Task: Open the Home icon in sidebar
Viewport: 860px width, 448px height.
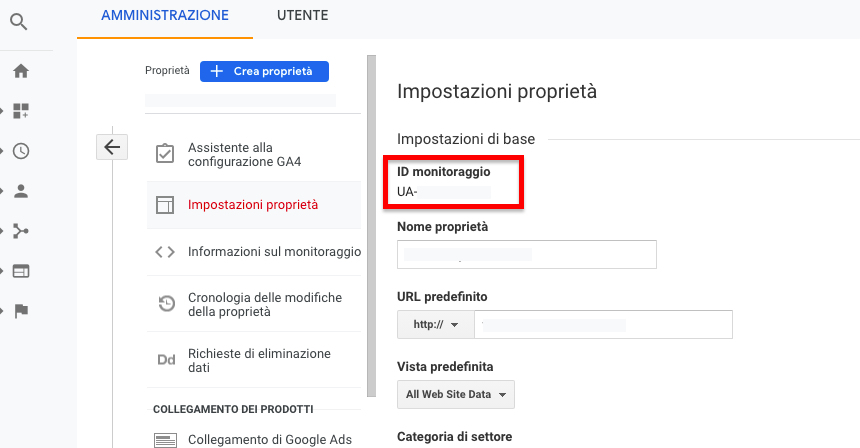Action: tap(20, 71)
